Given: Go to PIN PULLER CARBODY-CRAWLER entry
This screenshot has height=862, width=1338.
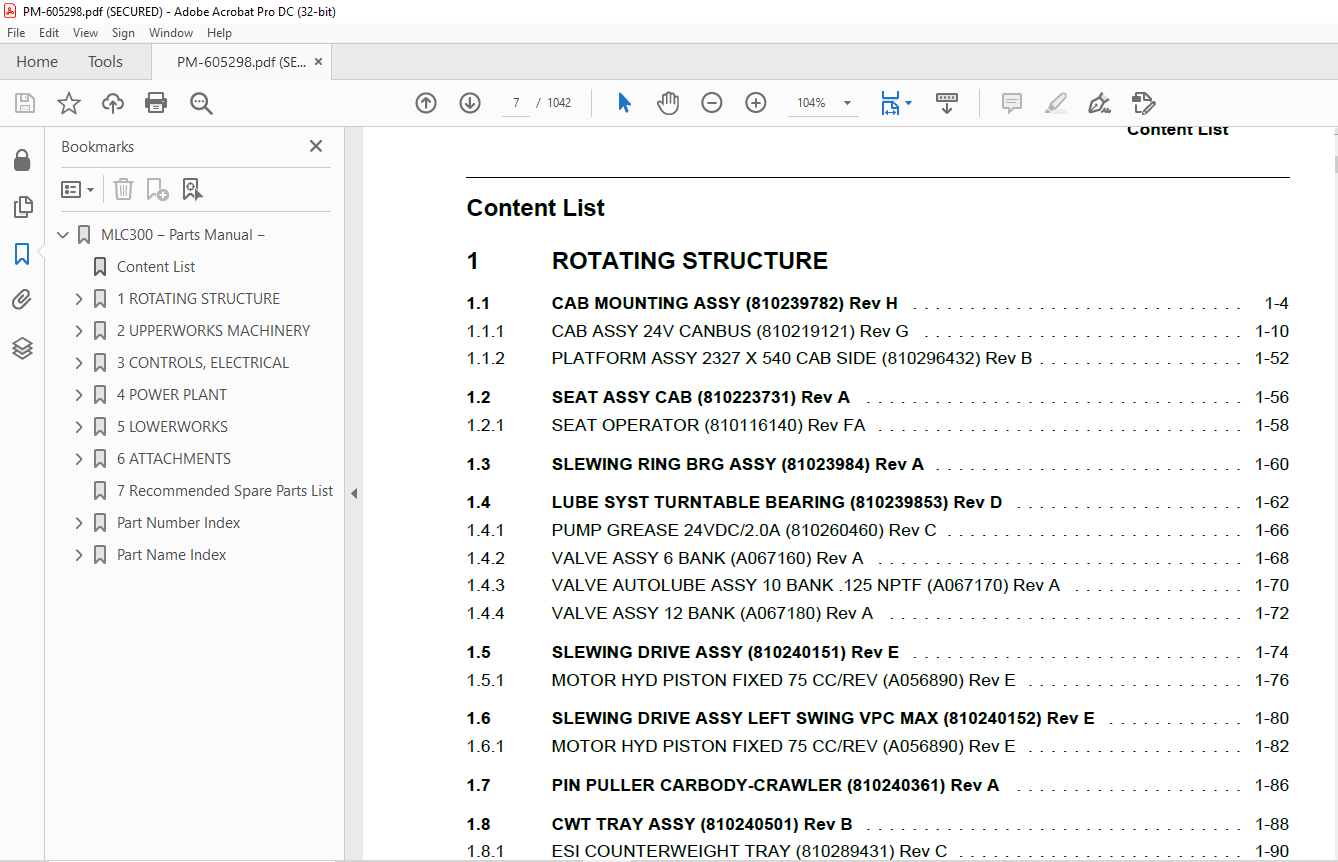Looking at the screenshot, I should (x=776, y=785).
